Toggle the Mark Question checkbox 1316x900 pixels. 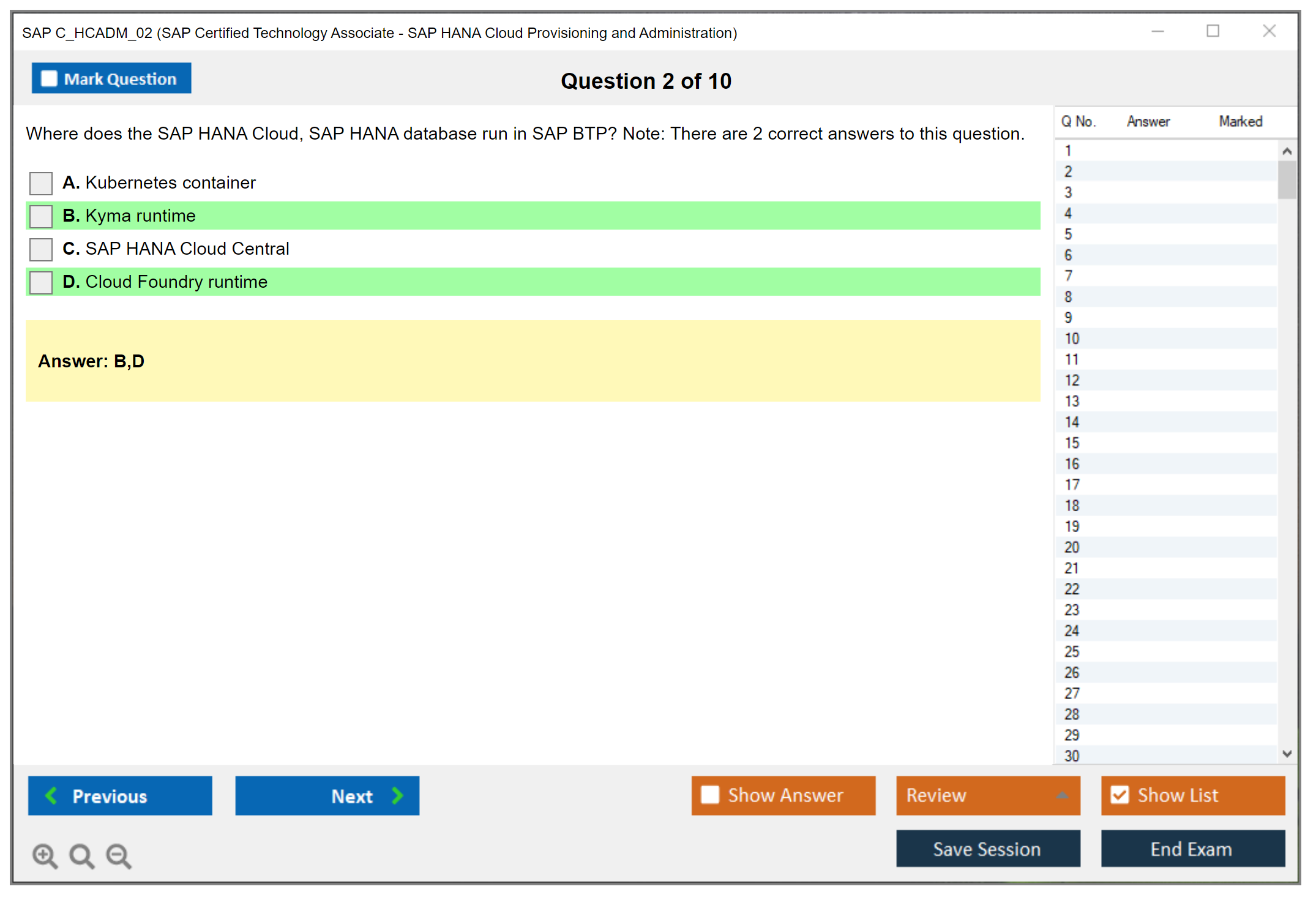point(49,78)
